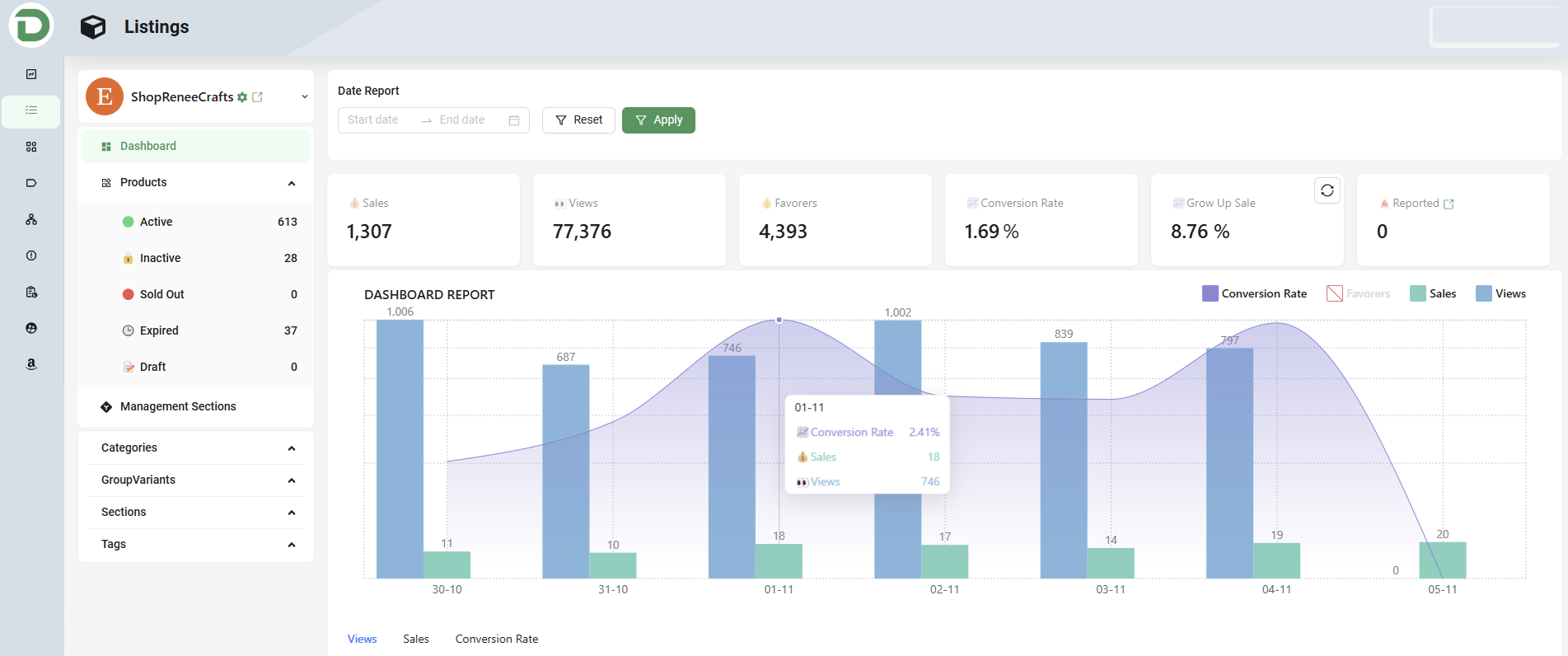The image size is (1568, 656).
Task: Open Management Sections
Action: pyautogui.click(x=196, y=406)
